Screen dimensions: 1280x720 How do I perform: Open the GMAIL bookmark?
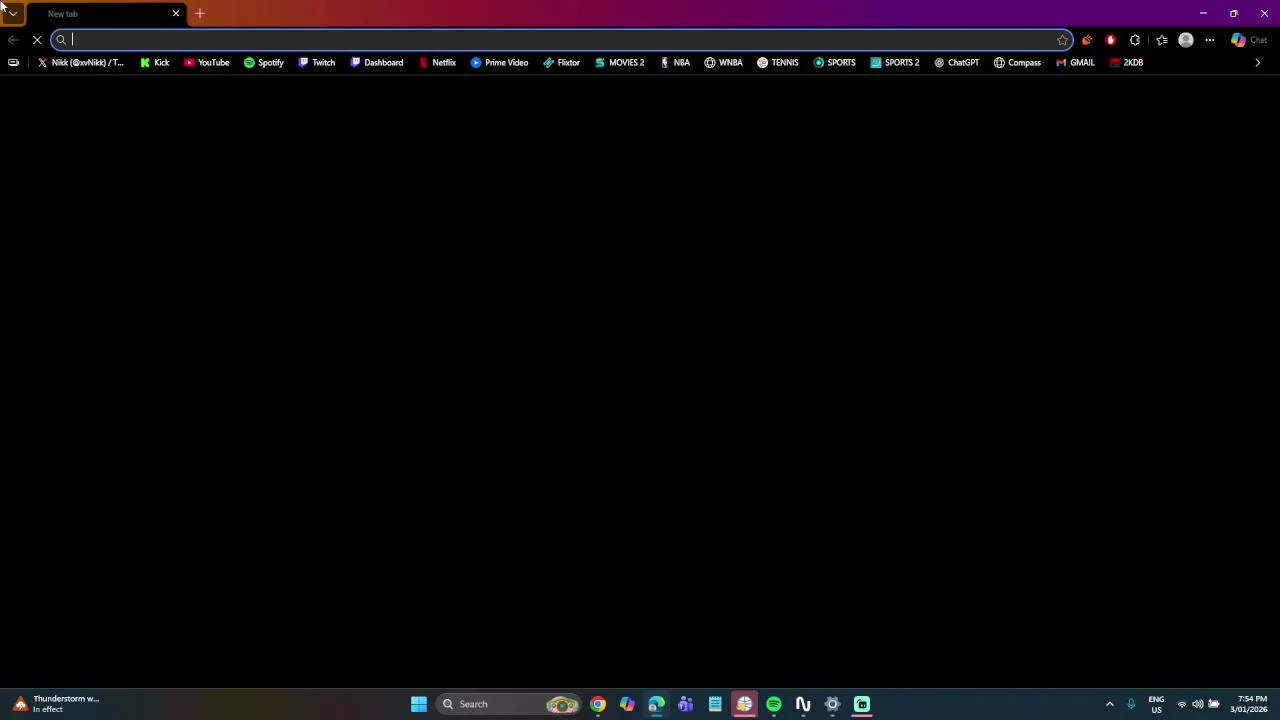pos(1075,62)
